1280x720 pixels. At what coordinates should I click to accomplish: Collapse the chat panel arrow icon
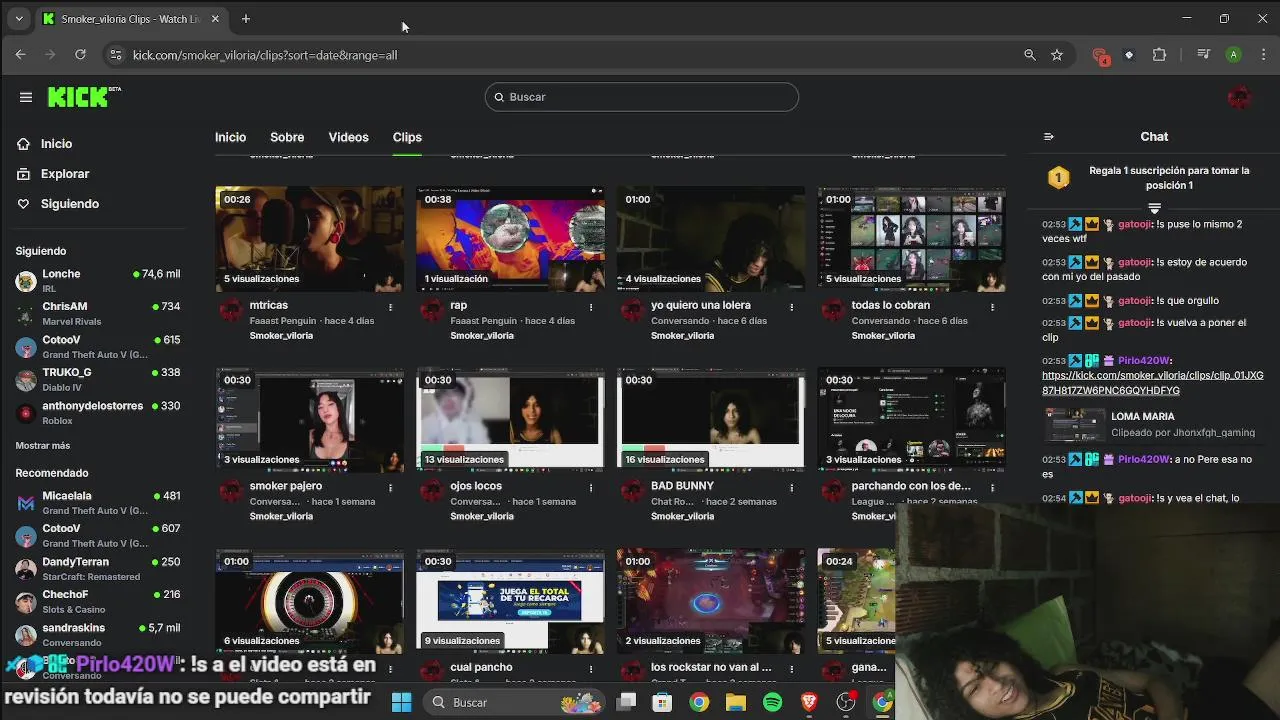point(1049,137)
